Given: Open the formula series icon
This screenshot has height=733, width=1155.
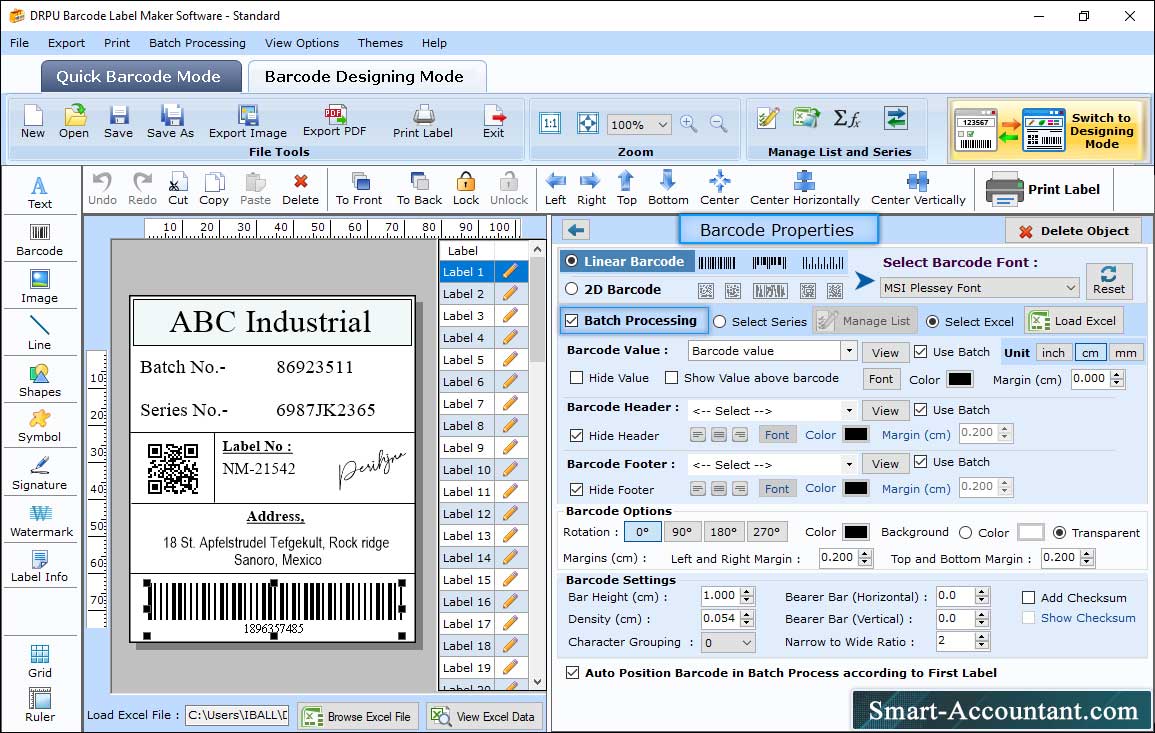Looking at the screenshot, I should point(847,119).
